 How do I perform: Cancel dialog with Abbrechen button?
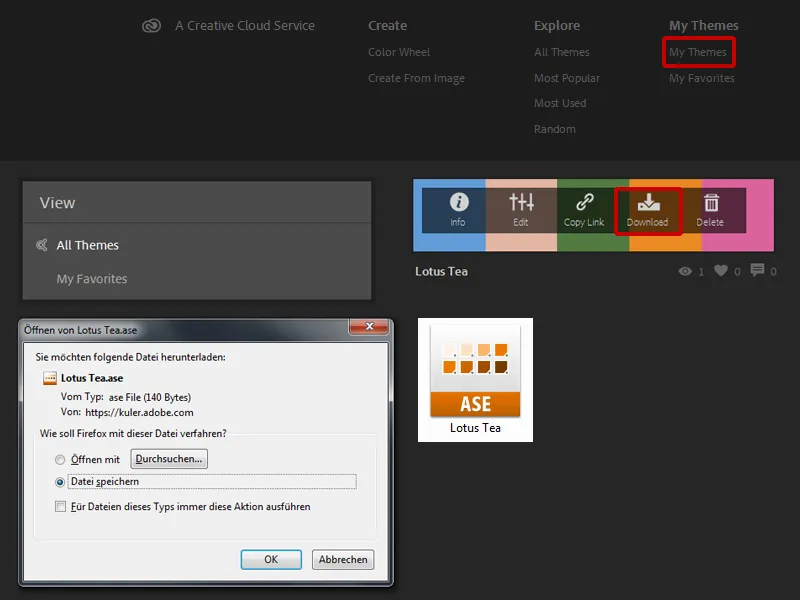[x=343, y=559]
